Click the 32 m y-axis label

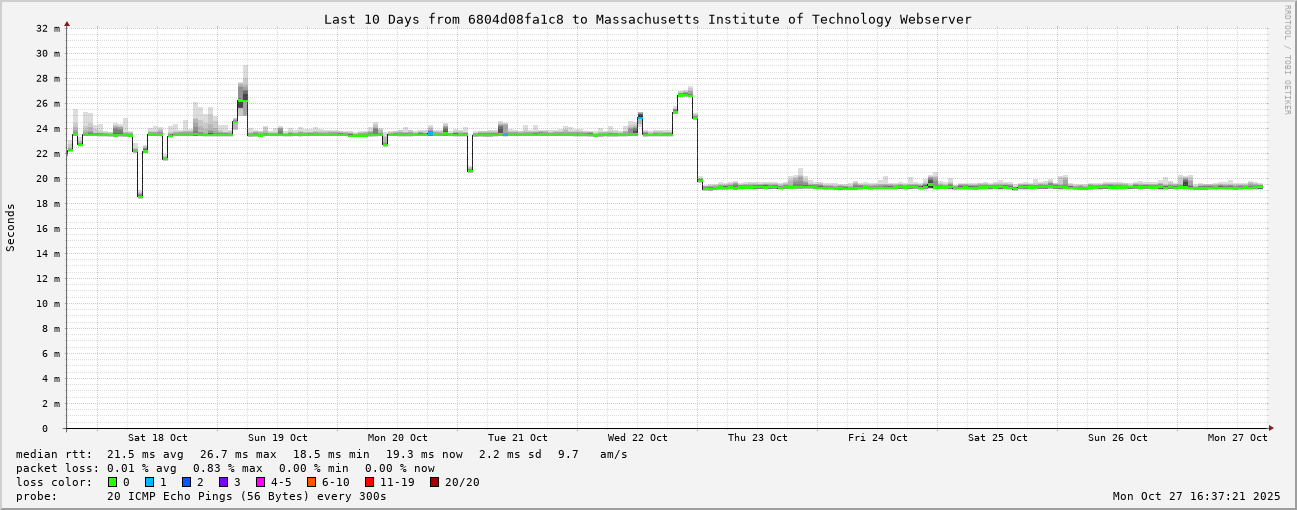click(49, 28)
